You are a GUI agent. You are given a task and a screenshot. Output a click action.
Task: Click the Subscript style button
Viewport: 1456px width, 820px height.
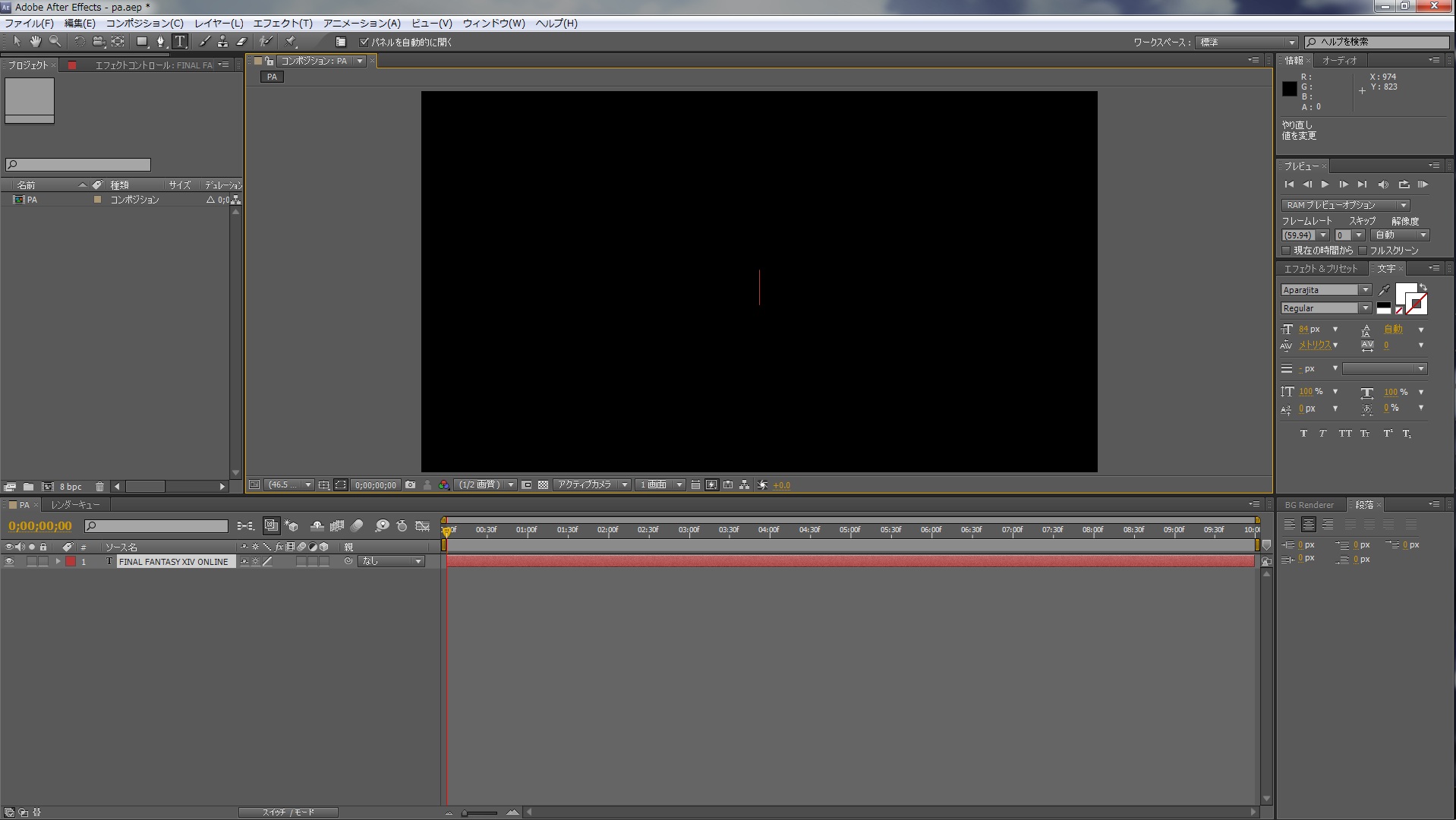1407,434
